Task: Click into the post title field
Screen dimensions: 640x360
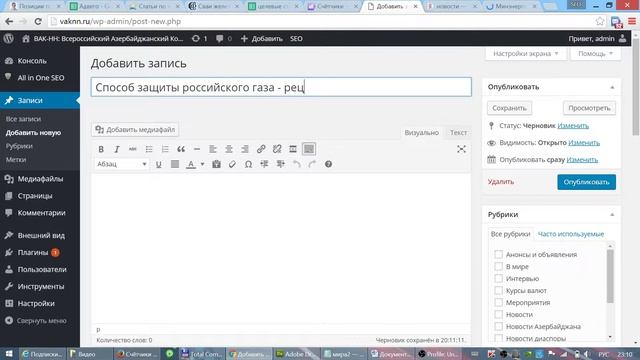Action: (281, 87)
